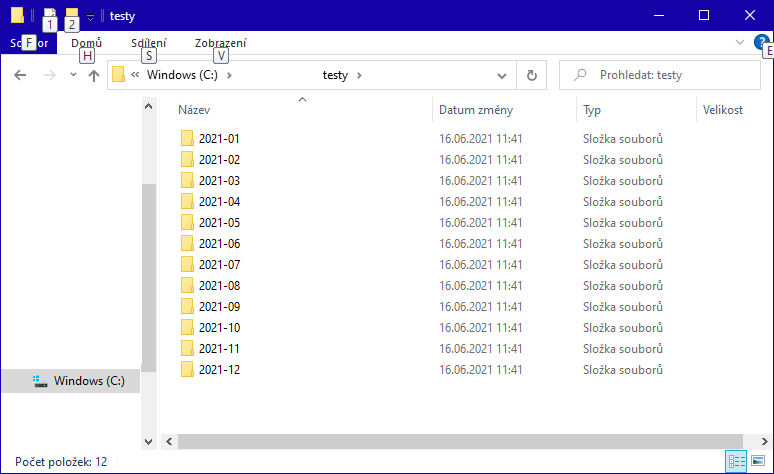Switch to Details view icon in status bar
774x474 pixels.
tap(737, 461)
